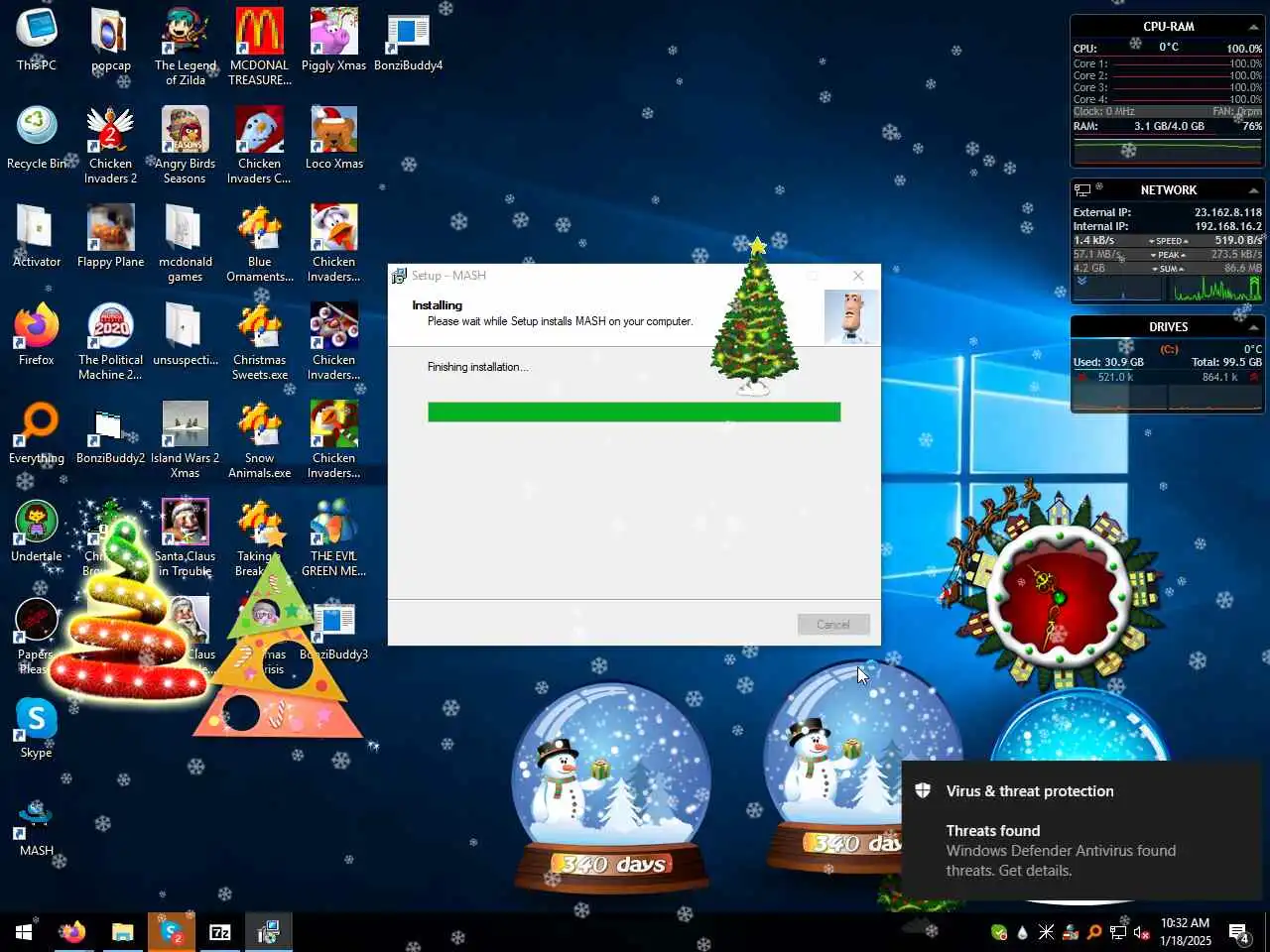
Task: Open the Windows Start menu
Action: [23, 932]
